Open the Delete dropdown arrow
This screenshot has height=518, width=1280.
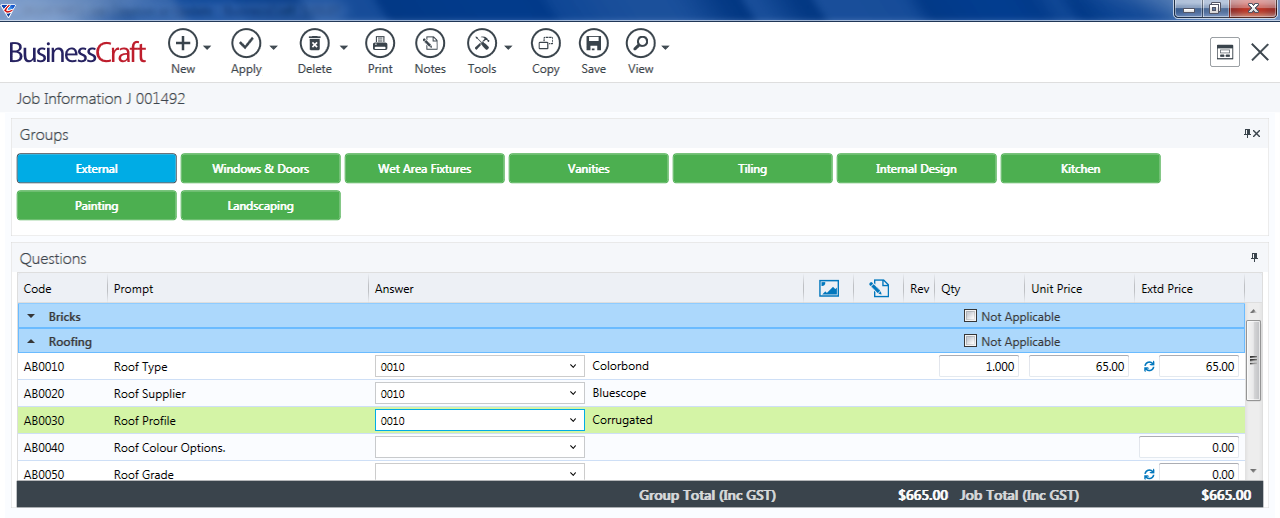tap(343, 47)
